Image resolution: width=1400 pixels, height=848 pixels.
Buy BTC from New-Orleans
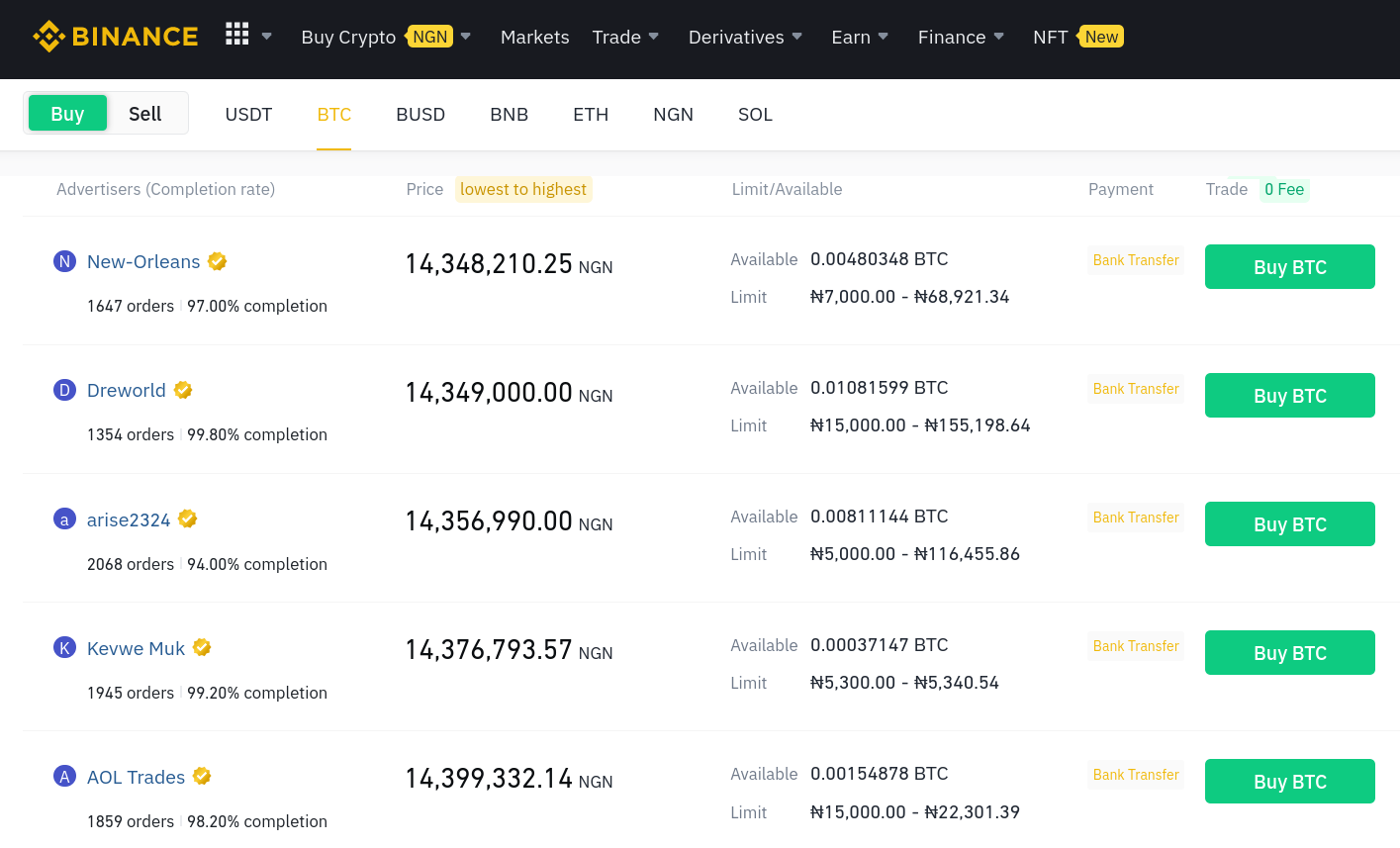pyautogui.click(x=1290, y=267)
